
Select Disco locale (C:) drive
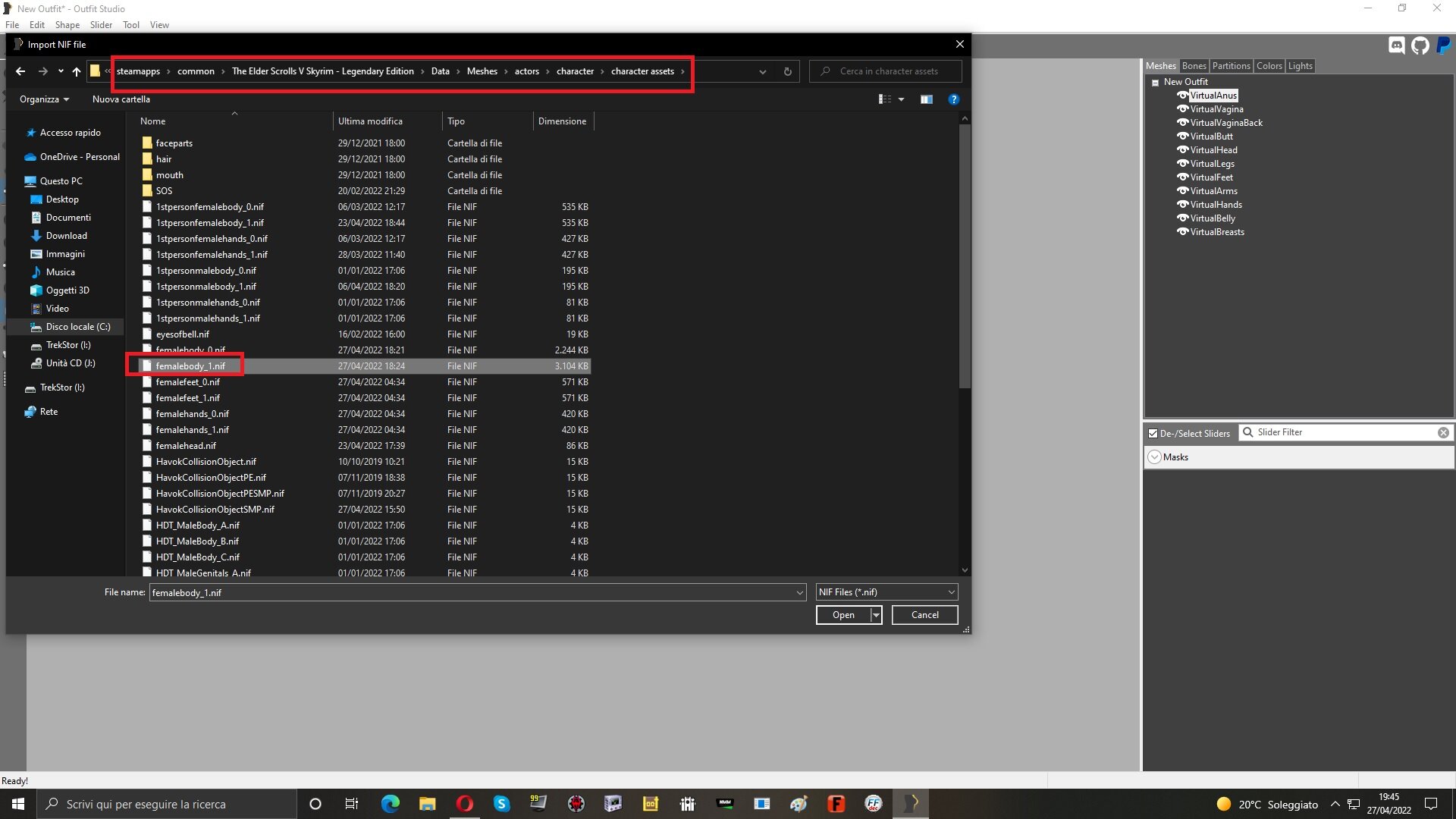[77, 327]
